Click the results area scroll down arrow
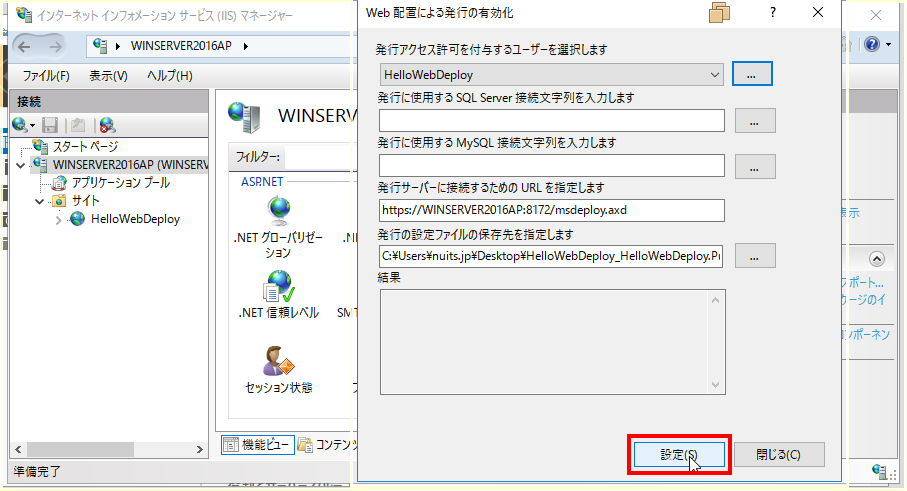This screenshot has height=491, width=907. pos(716,385)
